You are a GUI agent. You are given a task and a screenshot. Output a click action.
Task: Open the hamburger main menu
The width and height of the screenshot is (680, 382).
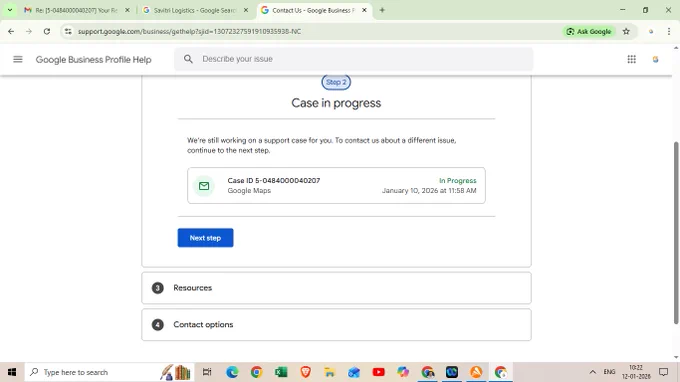(18, 59)
